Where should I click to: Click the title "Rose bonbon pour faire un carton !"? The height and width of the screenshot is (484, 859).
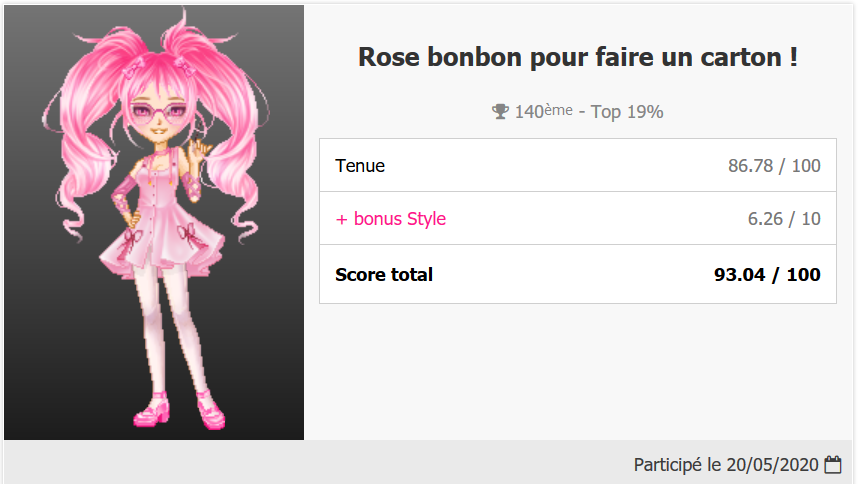(x=578, y=57)
